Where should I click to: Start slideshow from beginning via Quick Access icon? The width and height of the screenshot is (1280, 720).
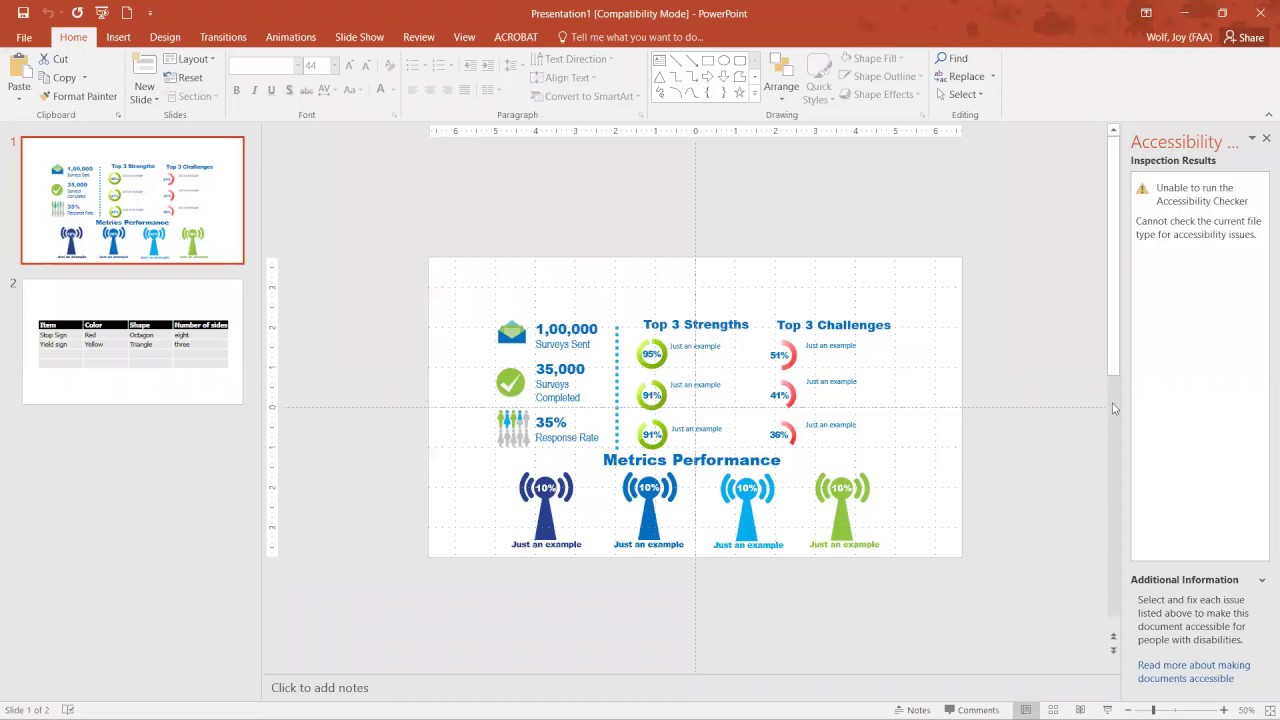[101, 13]
